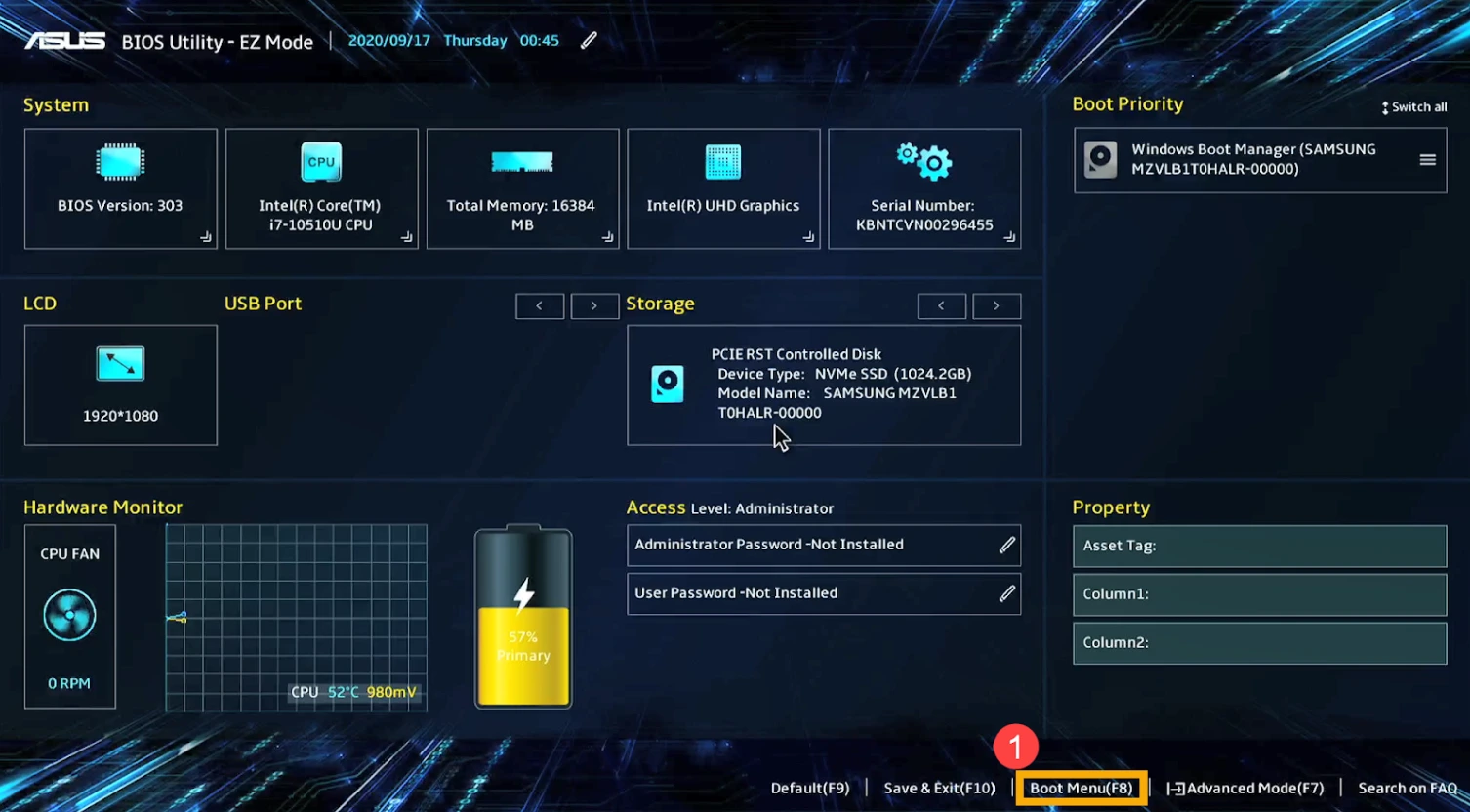The height and width of the screenshot is (812, 1470).
Task: Click the Thursday weekday label
Action: (x=475, y=41)
